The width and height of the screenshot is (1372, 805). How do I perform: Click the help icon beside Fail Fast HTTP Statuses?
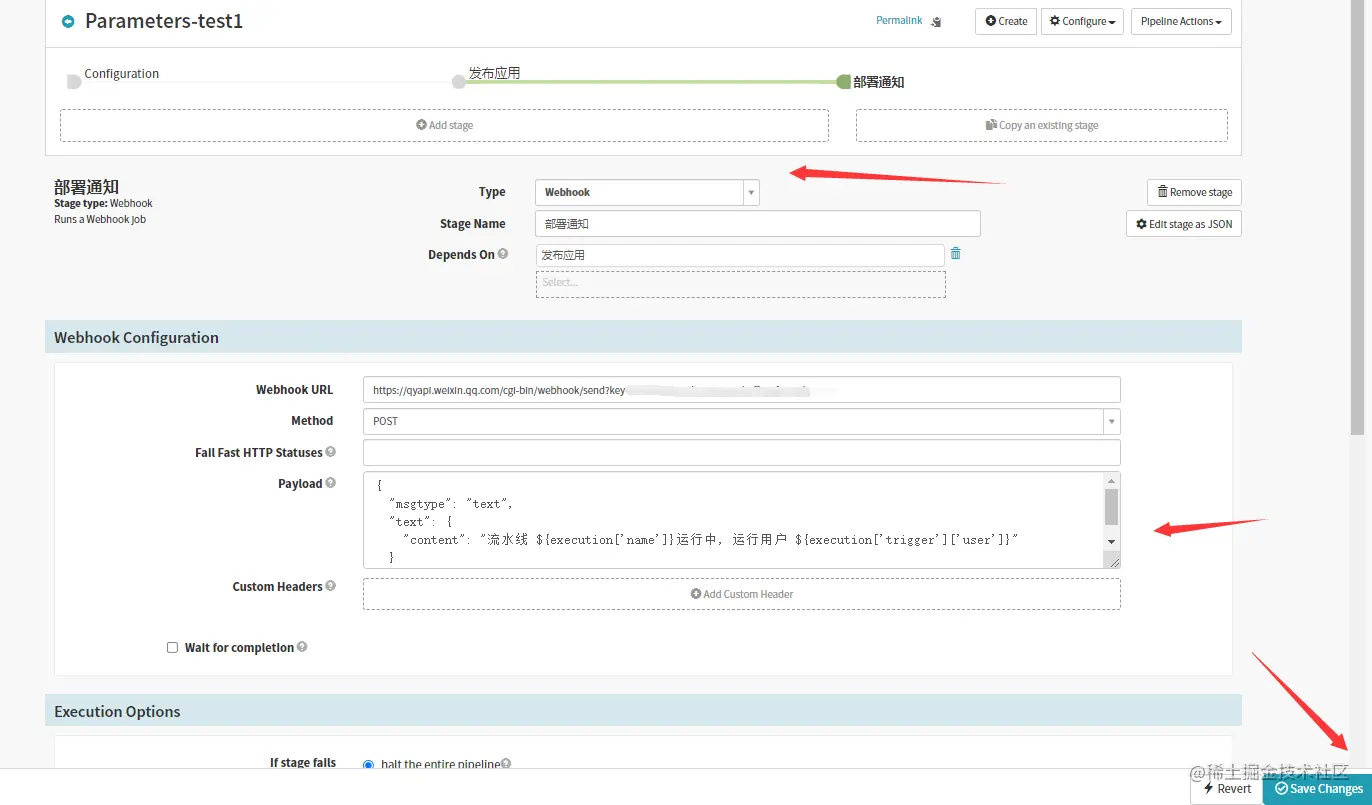[x=331, y=452]
